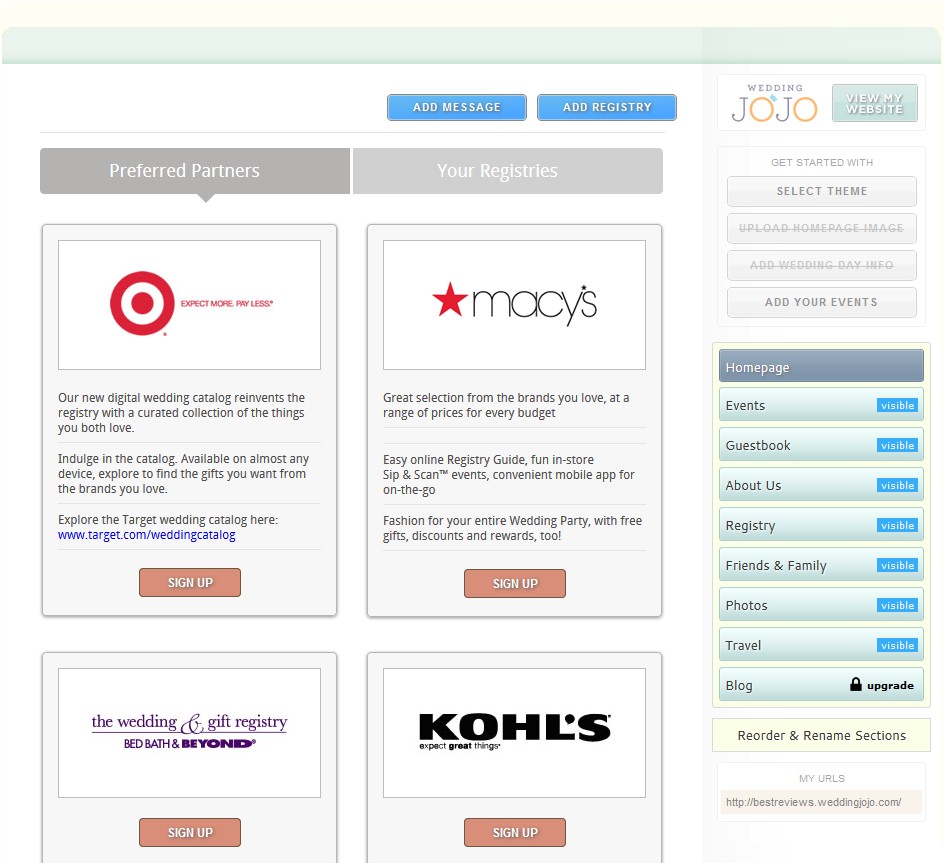Toggle the Guestbook section visible badge
The width and height of the screenshot is (945, 864).
897,446
